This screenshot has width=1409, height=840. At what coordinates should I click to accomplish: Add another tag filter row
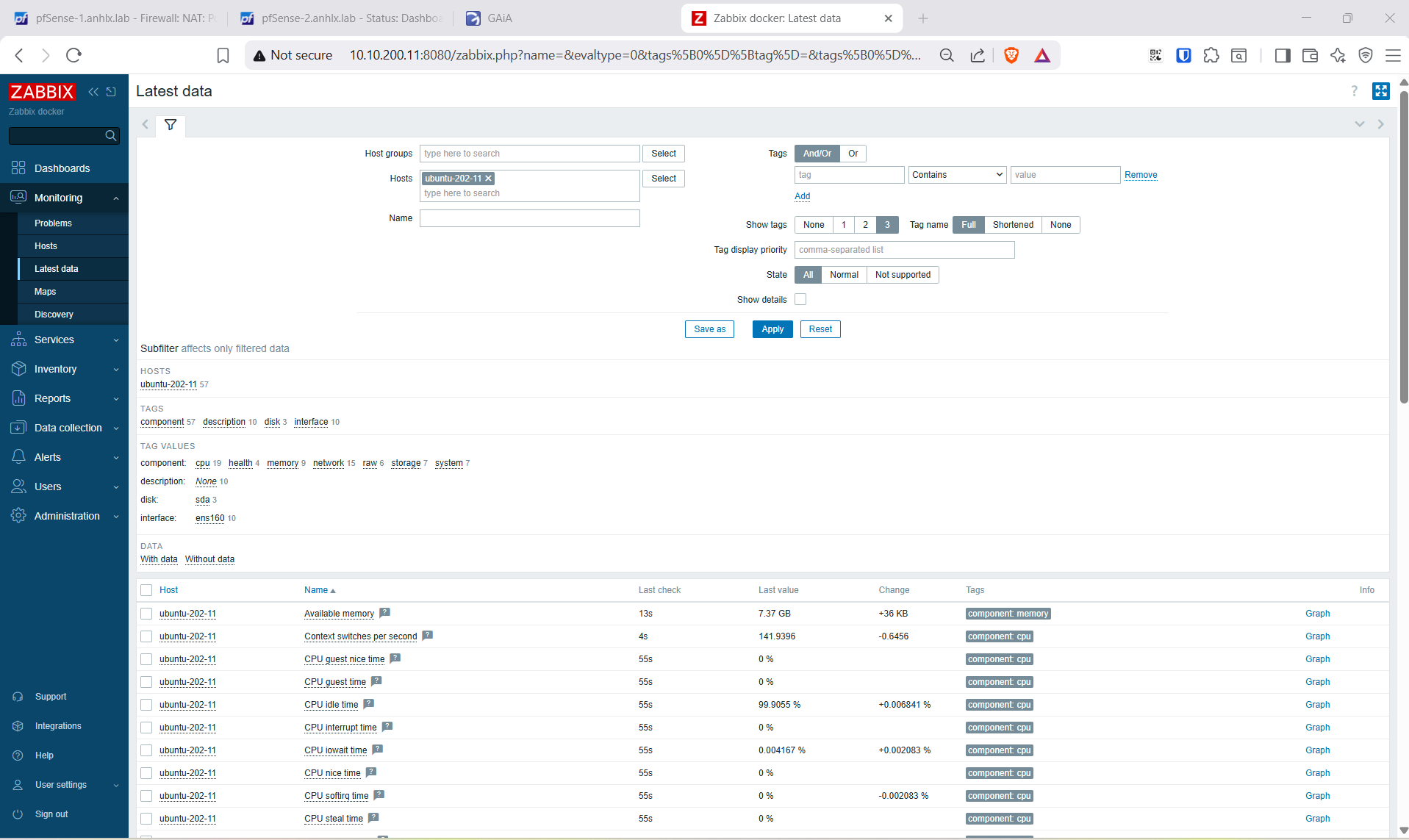pos(802,196)
